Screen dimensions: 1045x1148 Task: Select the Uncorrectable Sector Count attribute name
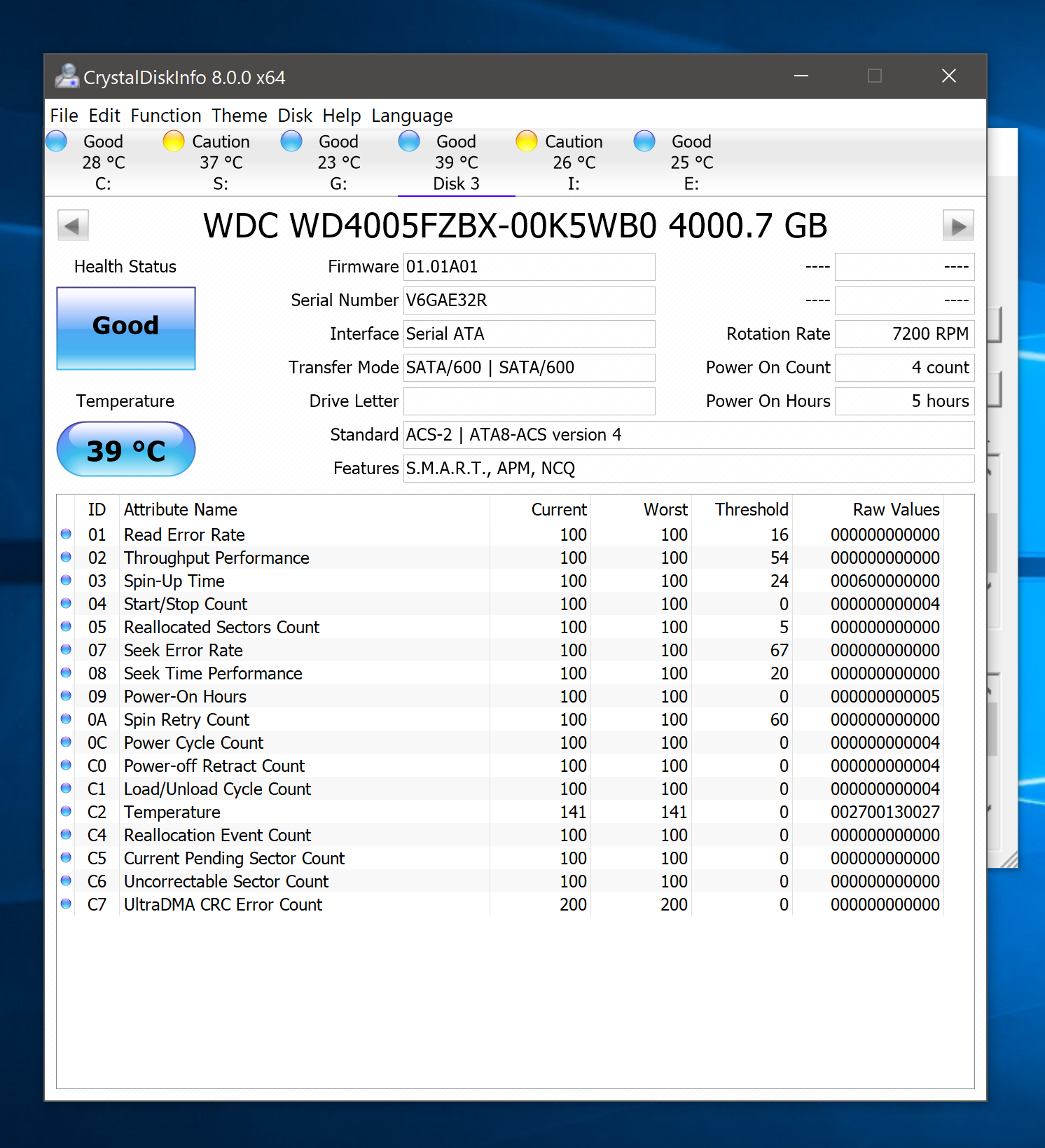(x=226, y=882)
